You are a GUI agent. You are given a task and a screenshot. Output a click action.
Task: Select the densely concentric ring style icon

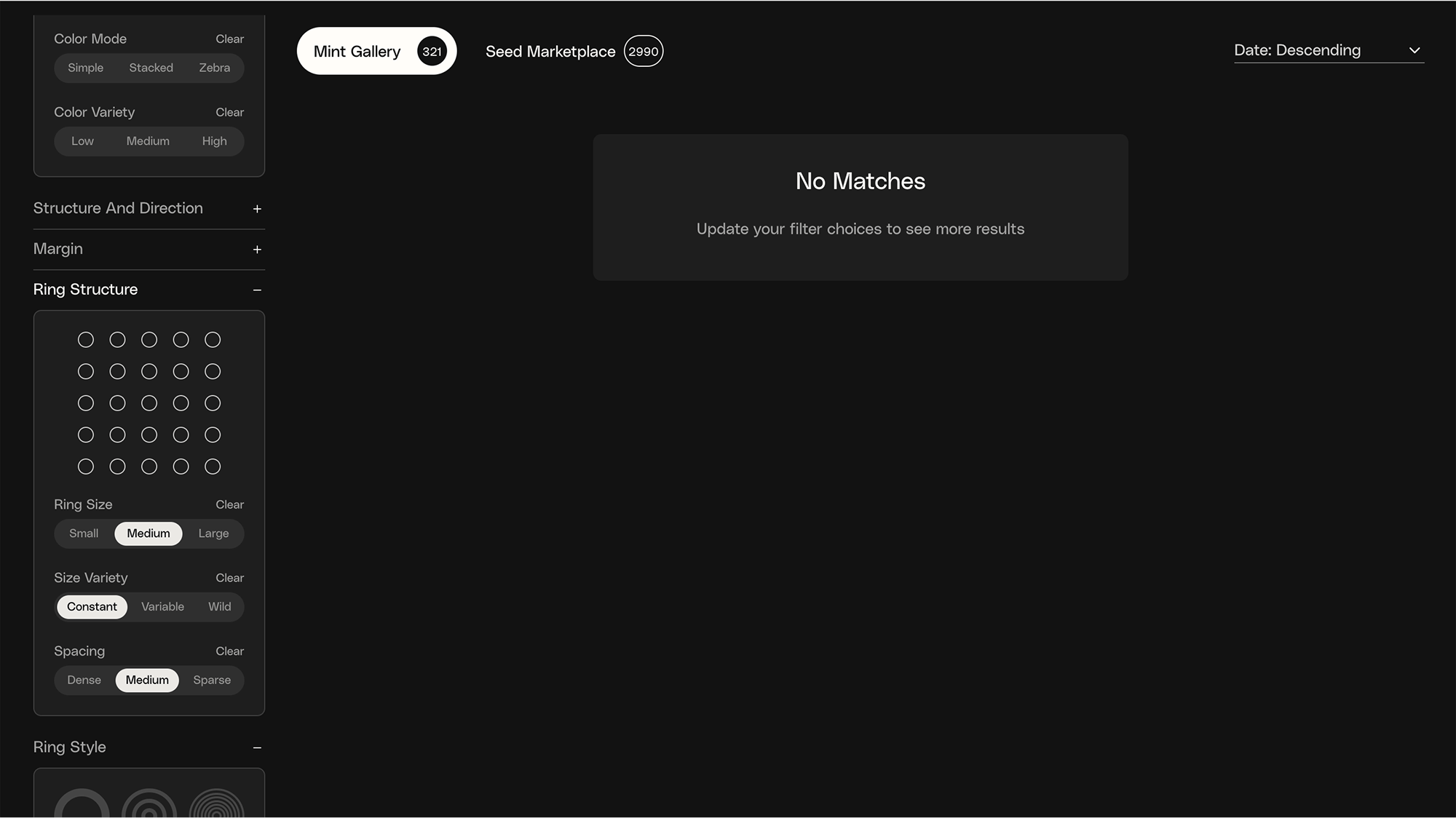pos(216,806)
